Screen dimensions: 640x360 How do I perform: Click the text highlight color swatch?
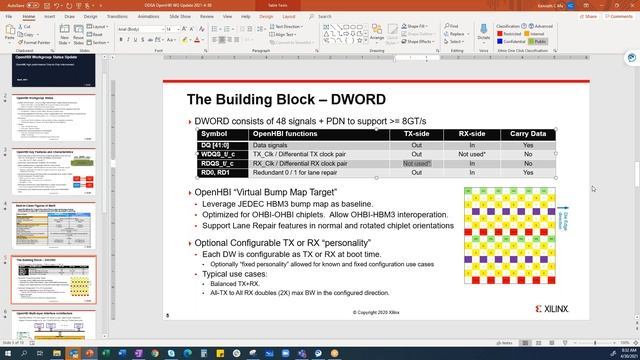coord(184,40)
